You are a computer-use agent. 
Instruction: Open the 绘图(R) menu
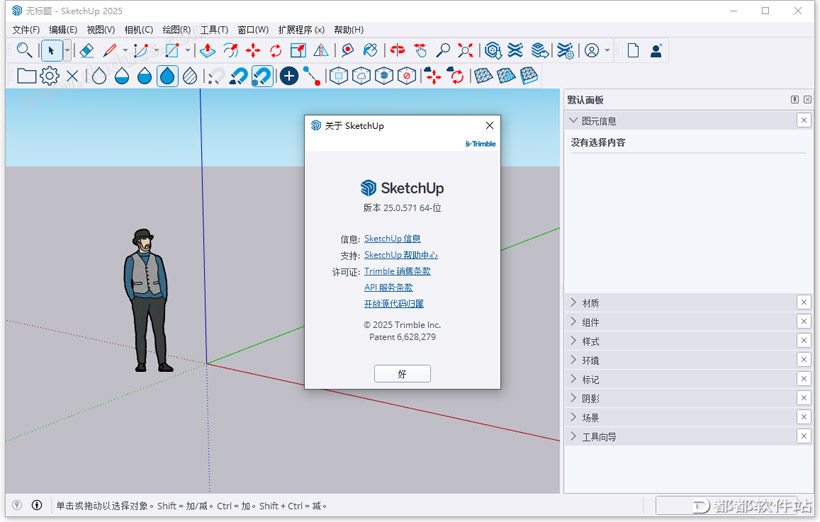176,30
